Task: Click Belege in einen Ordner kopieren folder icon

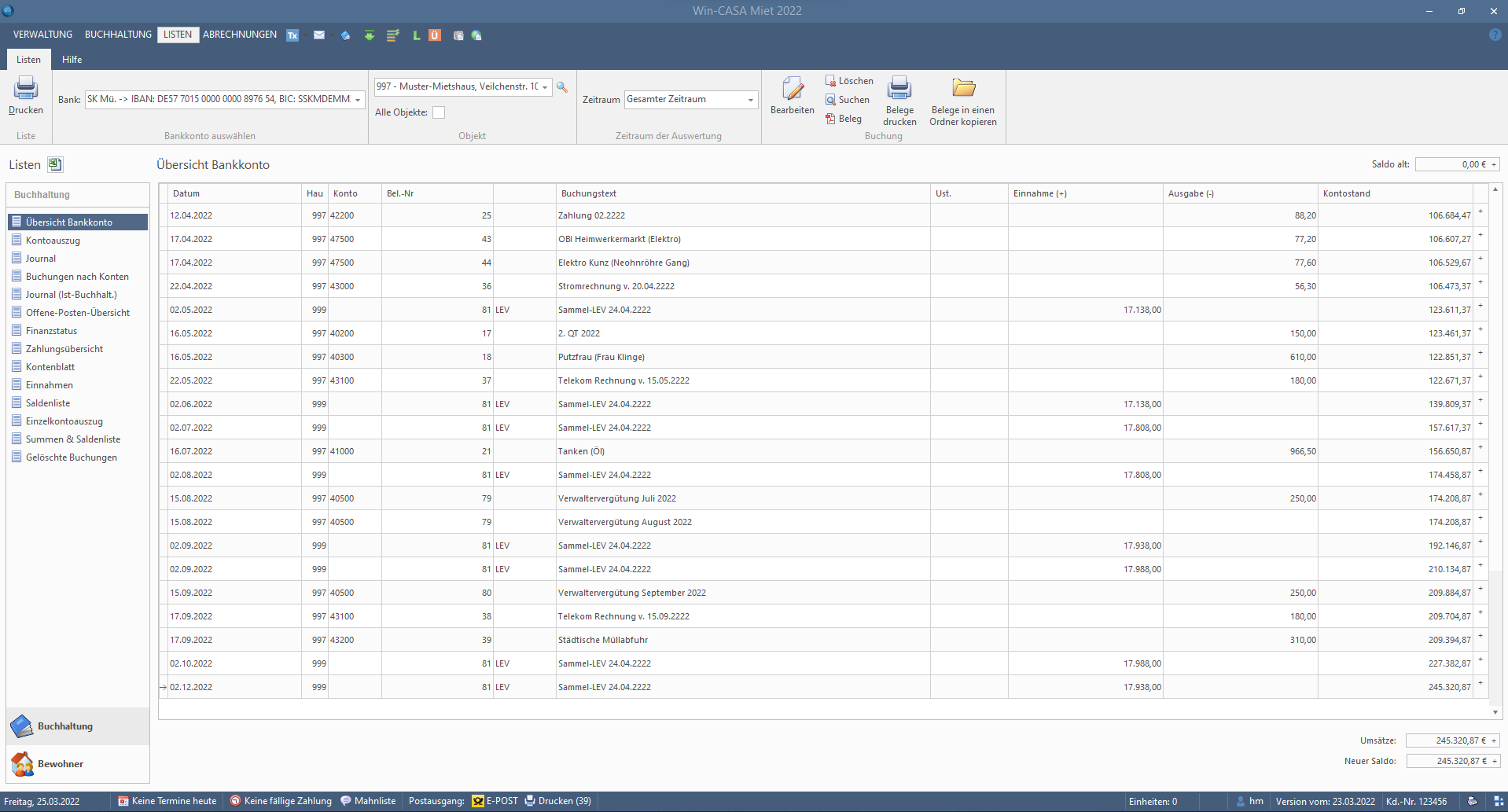Action: 963,88
